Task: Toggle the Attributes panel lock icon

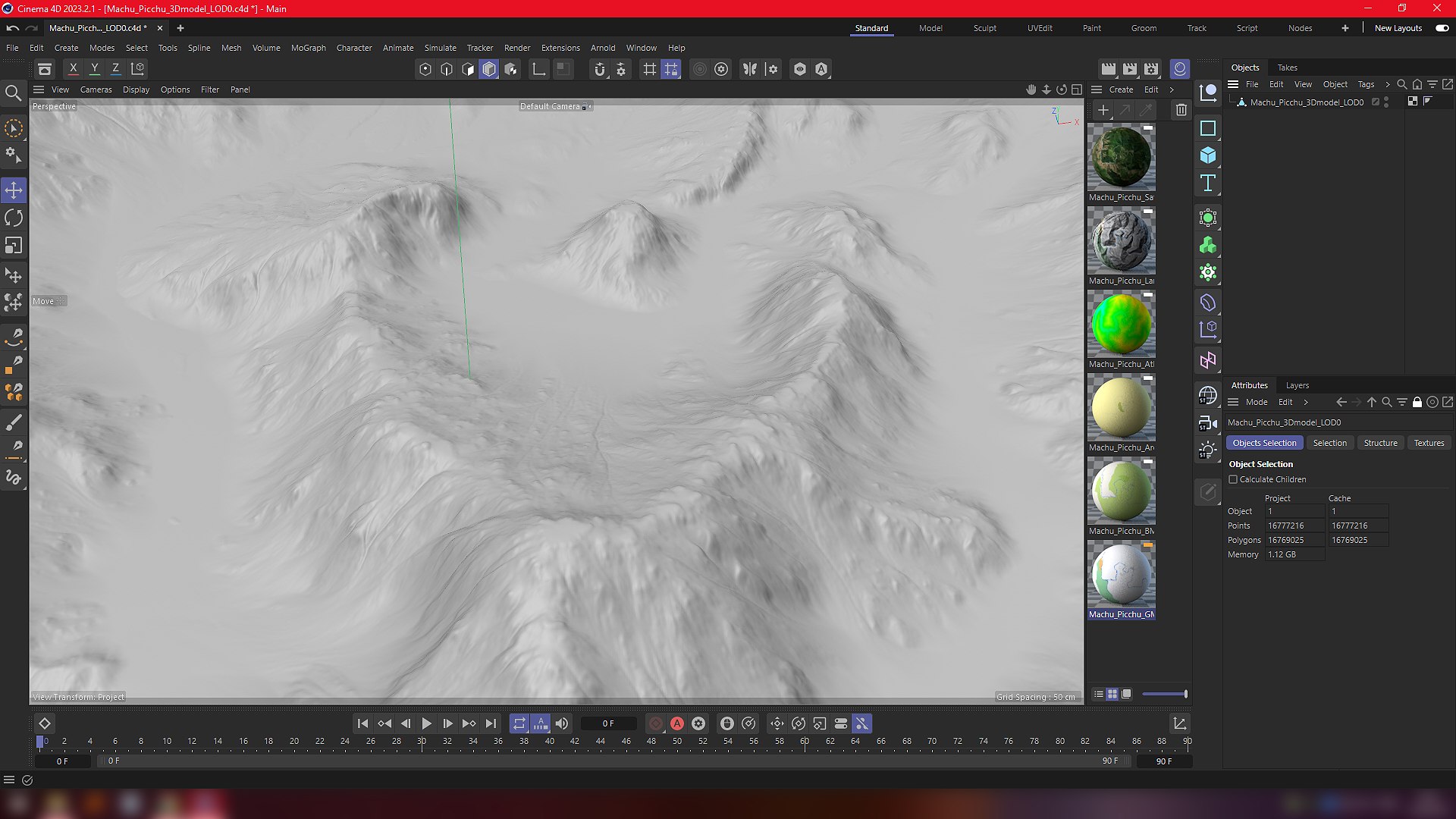Action: point(1417,402)
